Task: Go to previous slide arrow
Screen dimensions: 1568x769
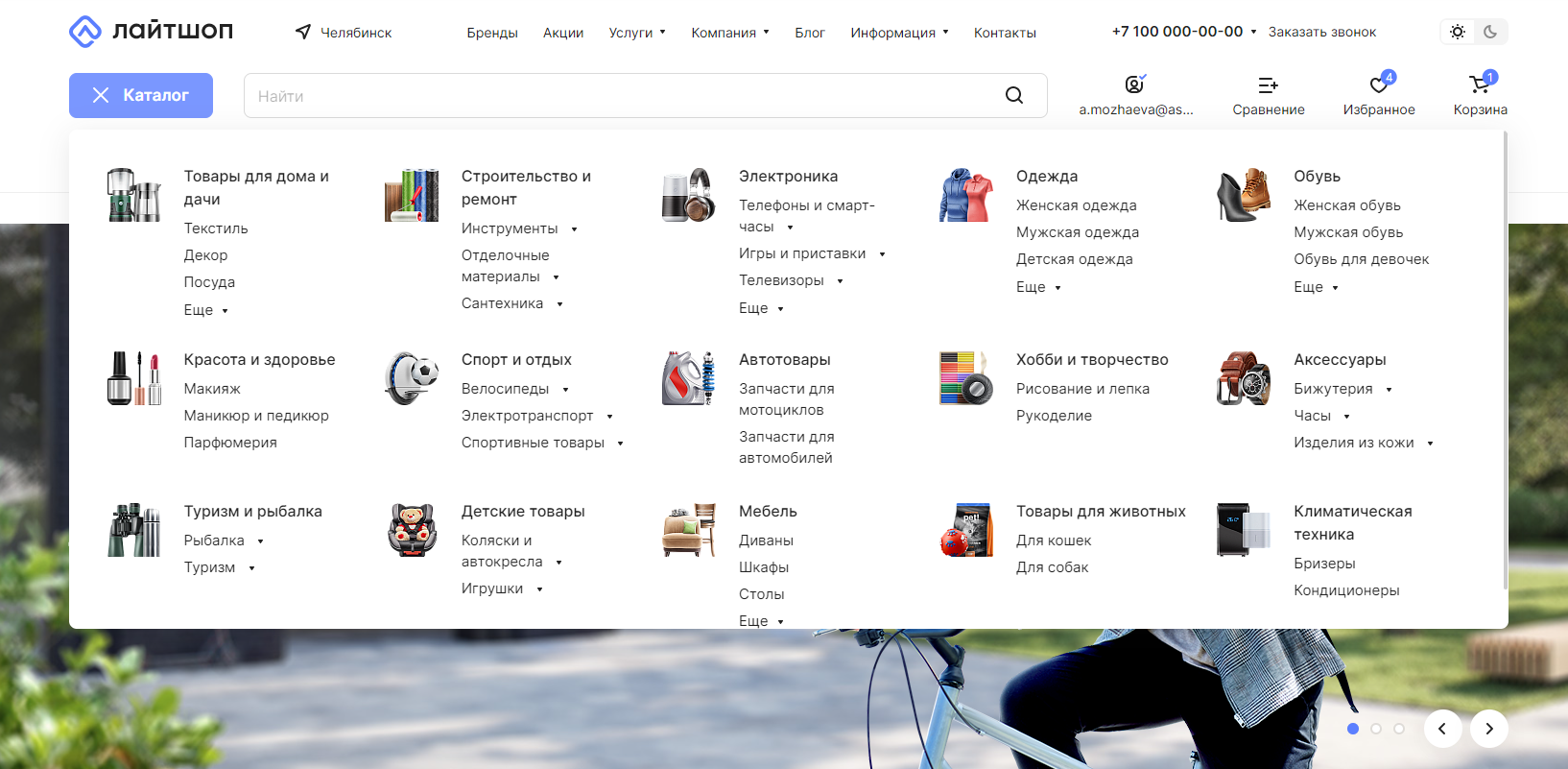Action: 1442,729
